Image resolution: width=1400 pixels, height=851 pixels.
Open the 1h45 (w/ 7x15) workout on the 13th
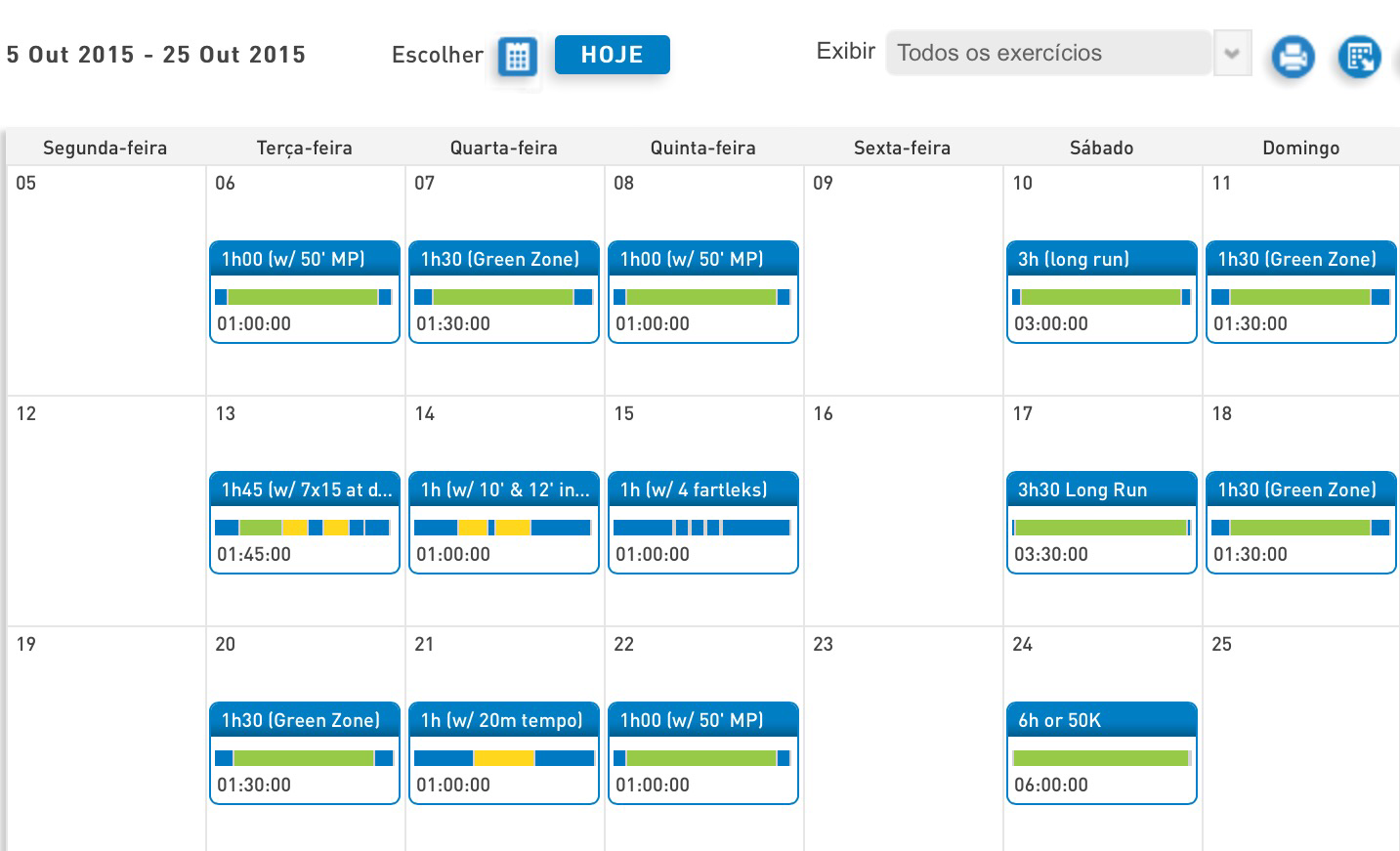305,490
